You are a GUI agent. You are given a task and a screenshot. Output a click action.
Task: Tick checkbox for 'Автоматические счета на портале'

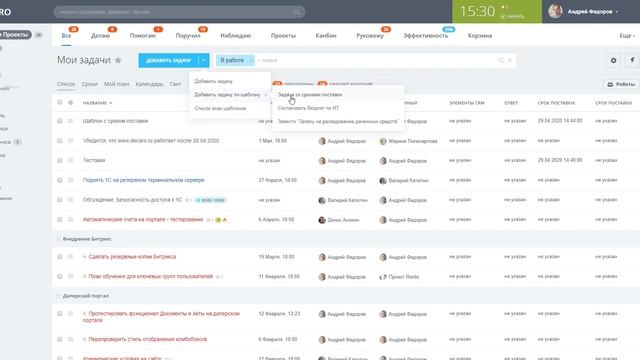click(60, 220)
